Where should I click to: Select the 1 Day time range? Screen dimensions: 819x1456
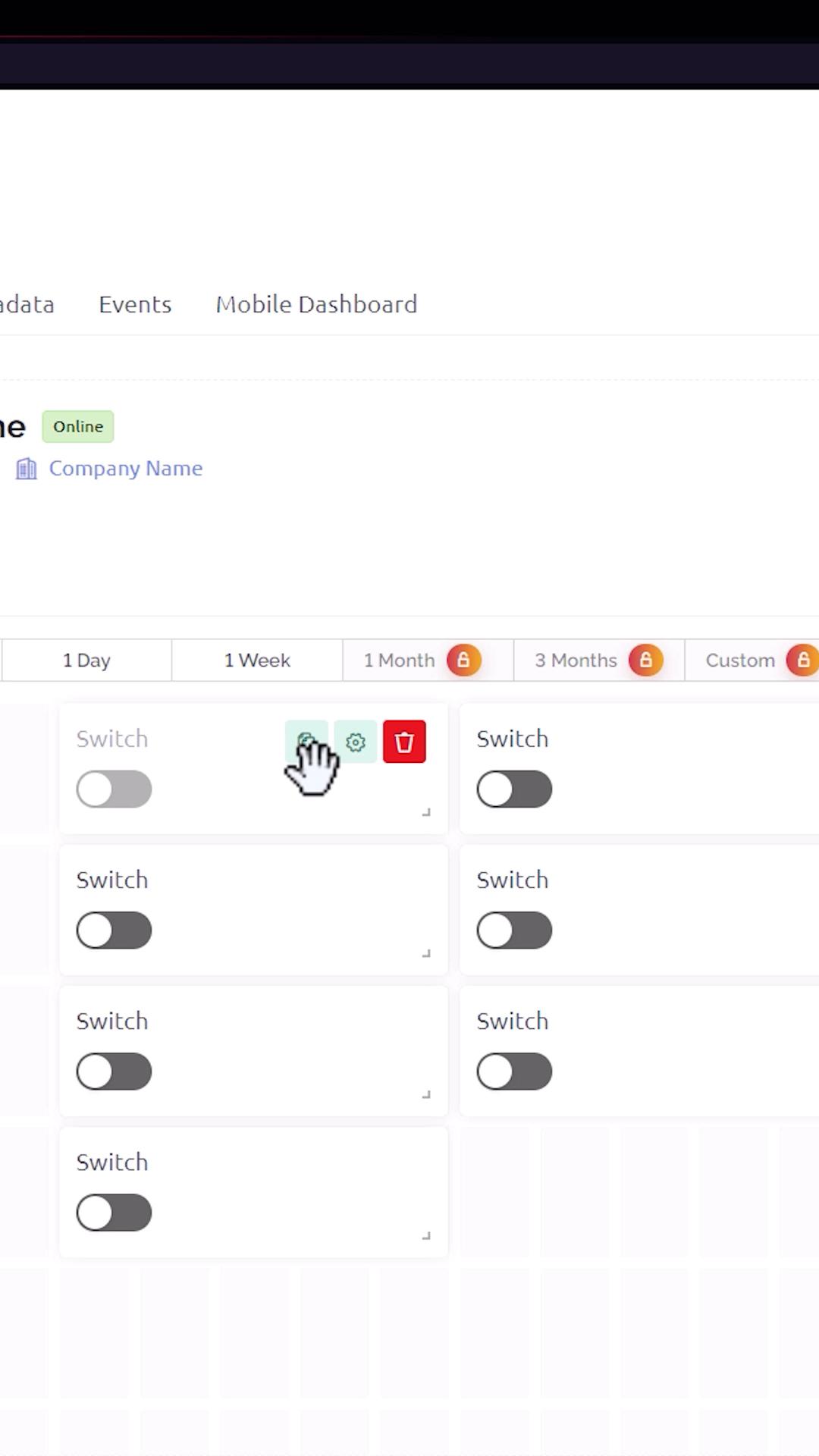(x=86, y=661)
